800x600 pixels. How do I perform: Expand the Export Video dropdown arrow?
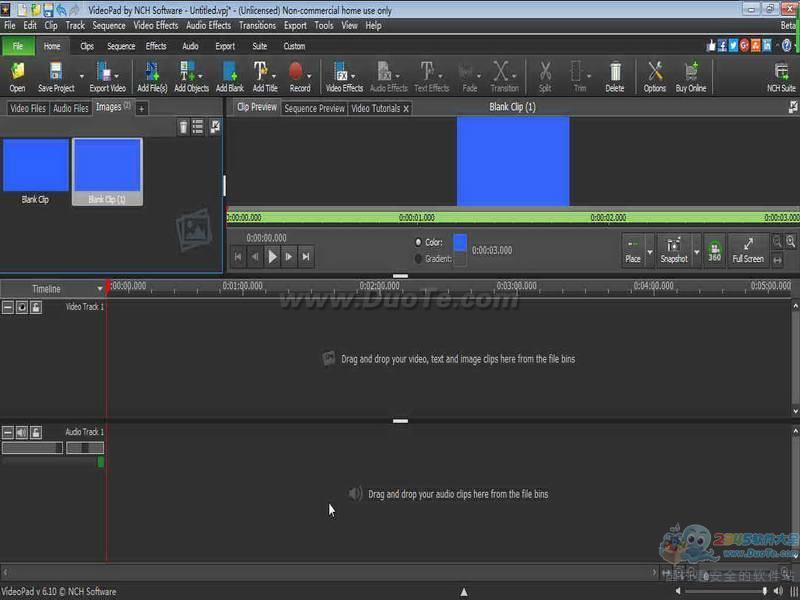(x=116, y=76)
